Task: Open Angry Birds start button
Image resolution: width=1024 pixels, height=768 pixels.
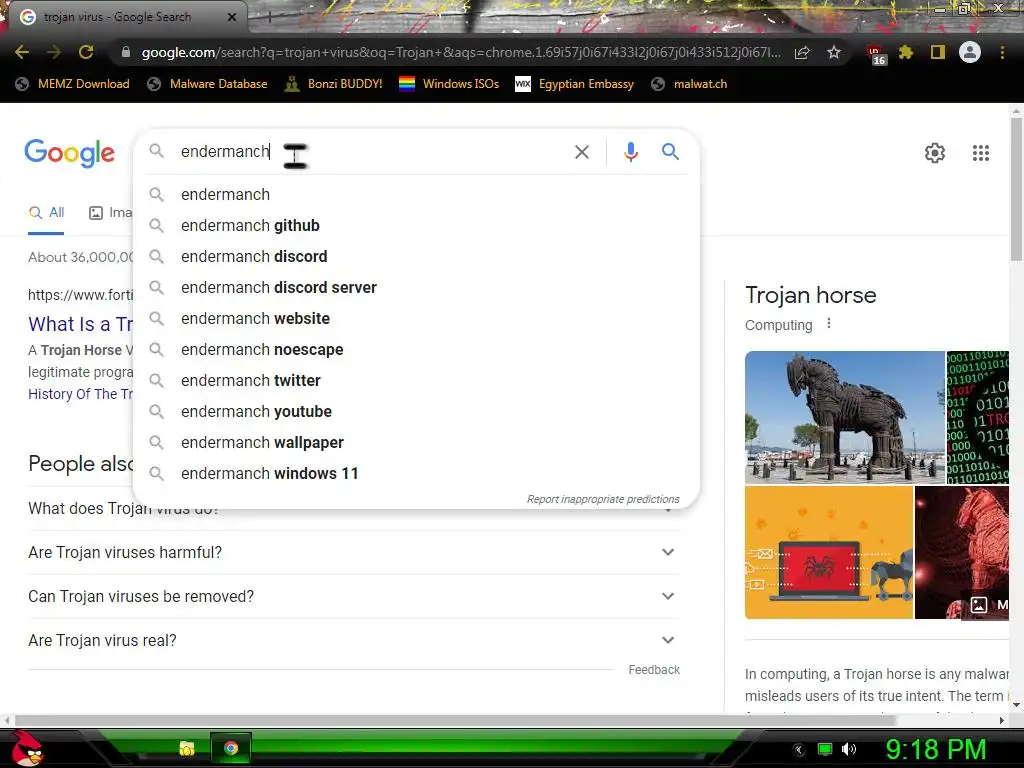Action: coord(27,748)
